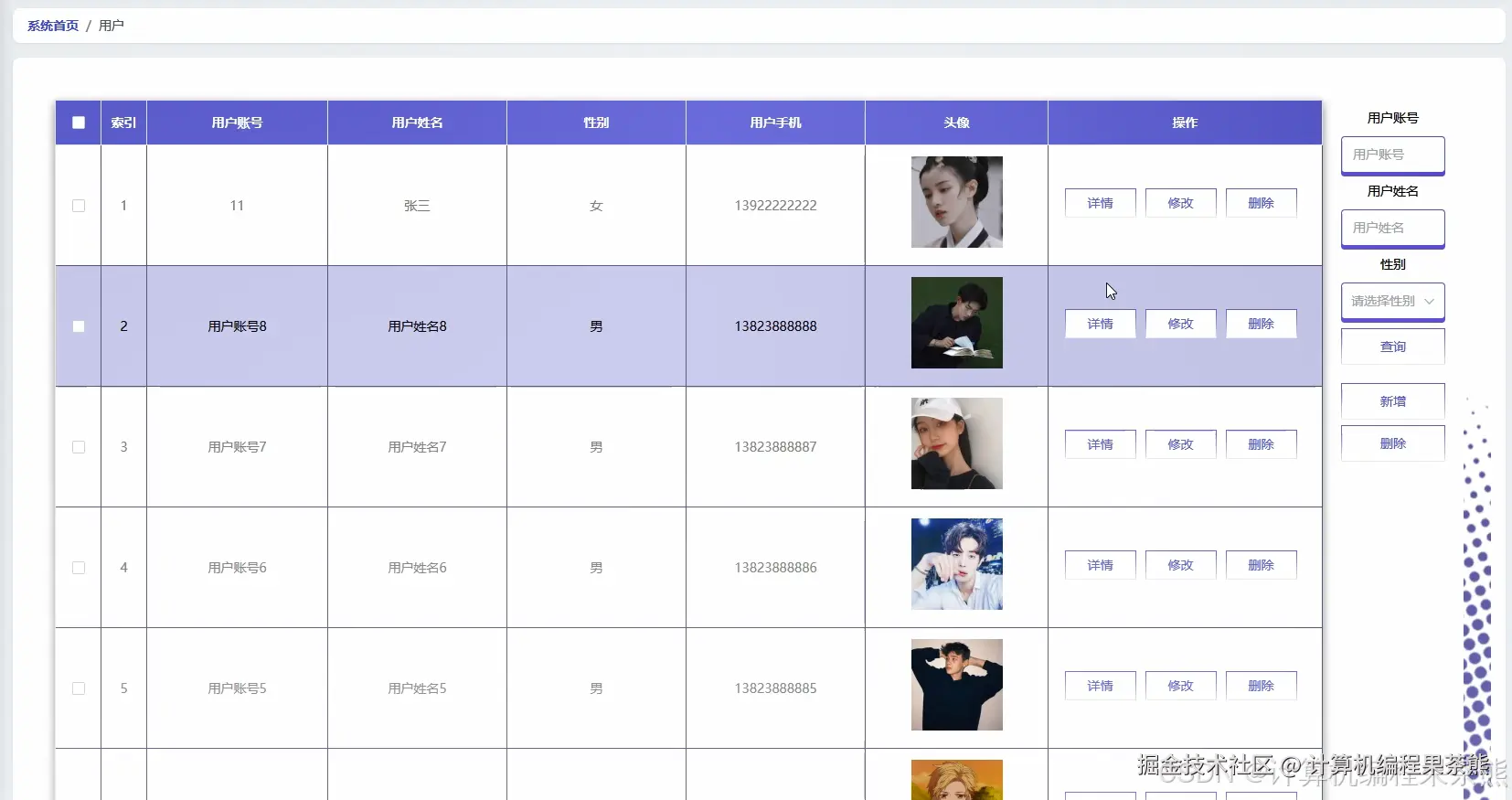Open avatar thumbnail of 张三

click(x=957, y=202)
